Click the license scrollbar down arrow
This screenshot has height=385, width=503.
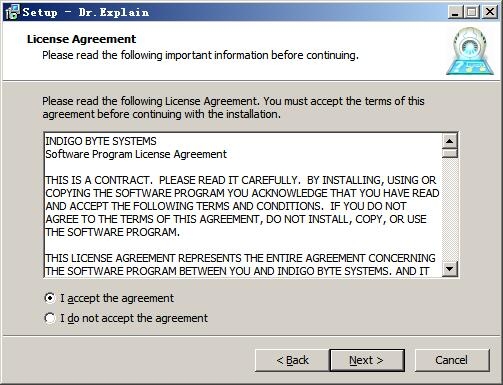(x=450, y=268)
